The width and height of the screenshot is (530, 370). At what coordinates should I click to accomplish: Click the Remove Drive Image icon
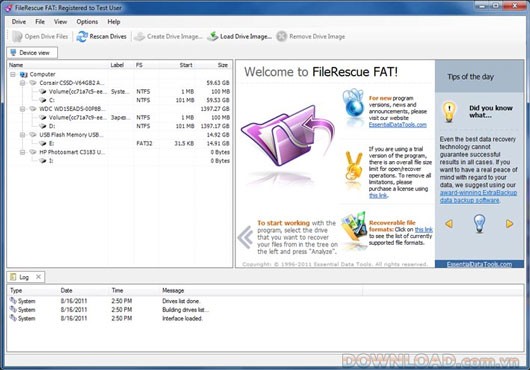(282, 36)
